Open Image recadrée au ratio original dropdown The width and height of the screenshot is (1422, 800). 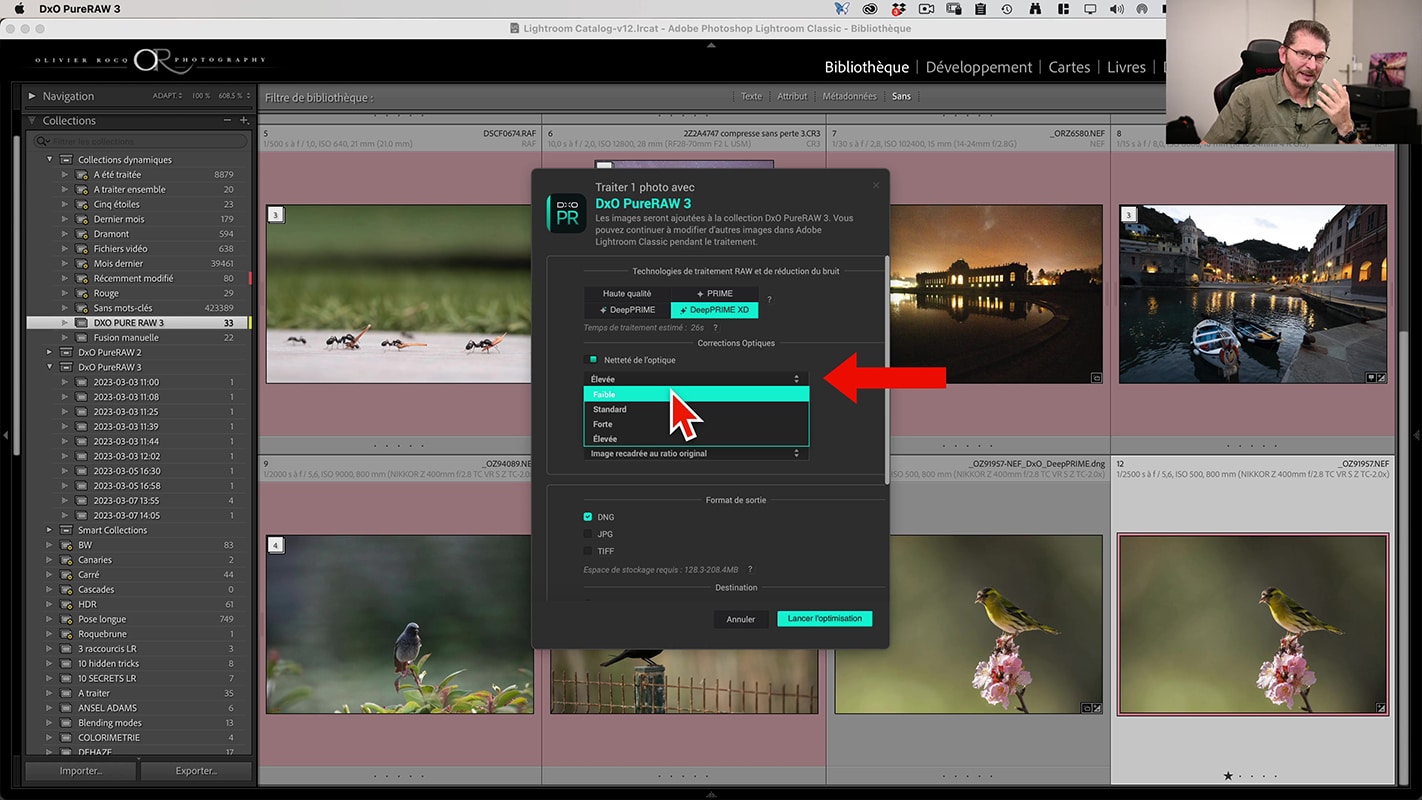click(x=696, y=454)
